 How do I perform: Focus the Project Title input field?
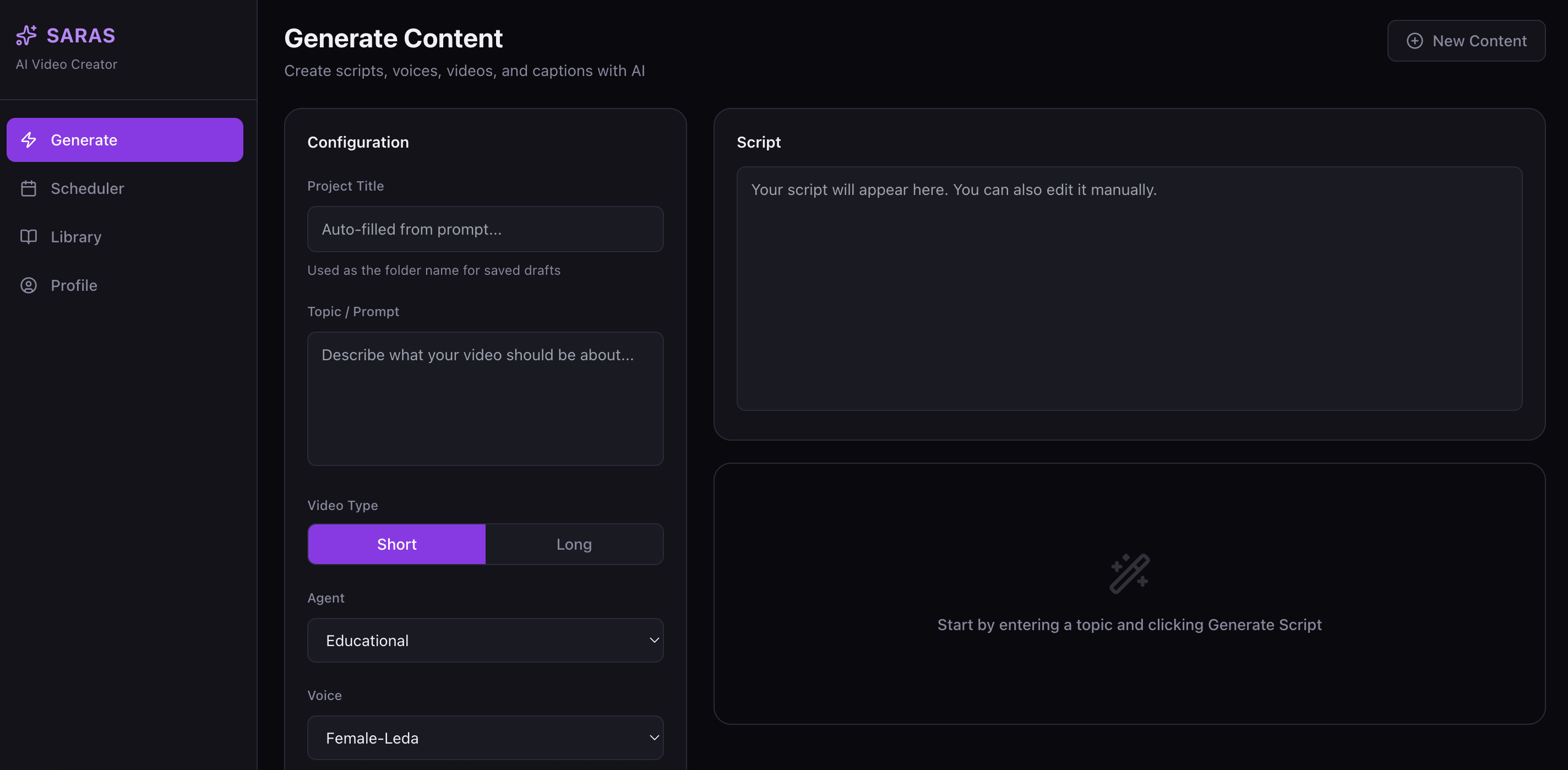484,229
